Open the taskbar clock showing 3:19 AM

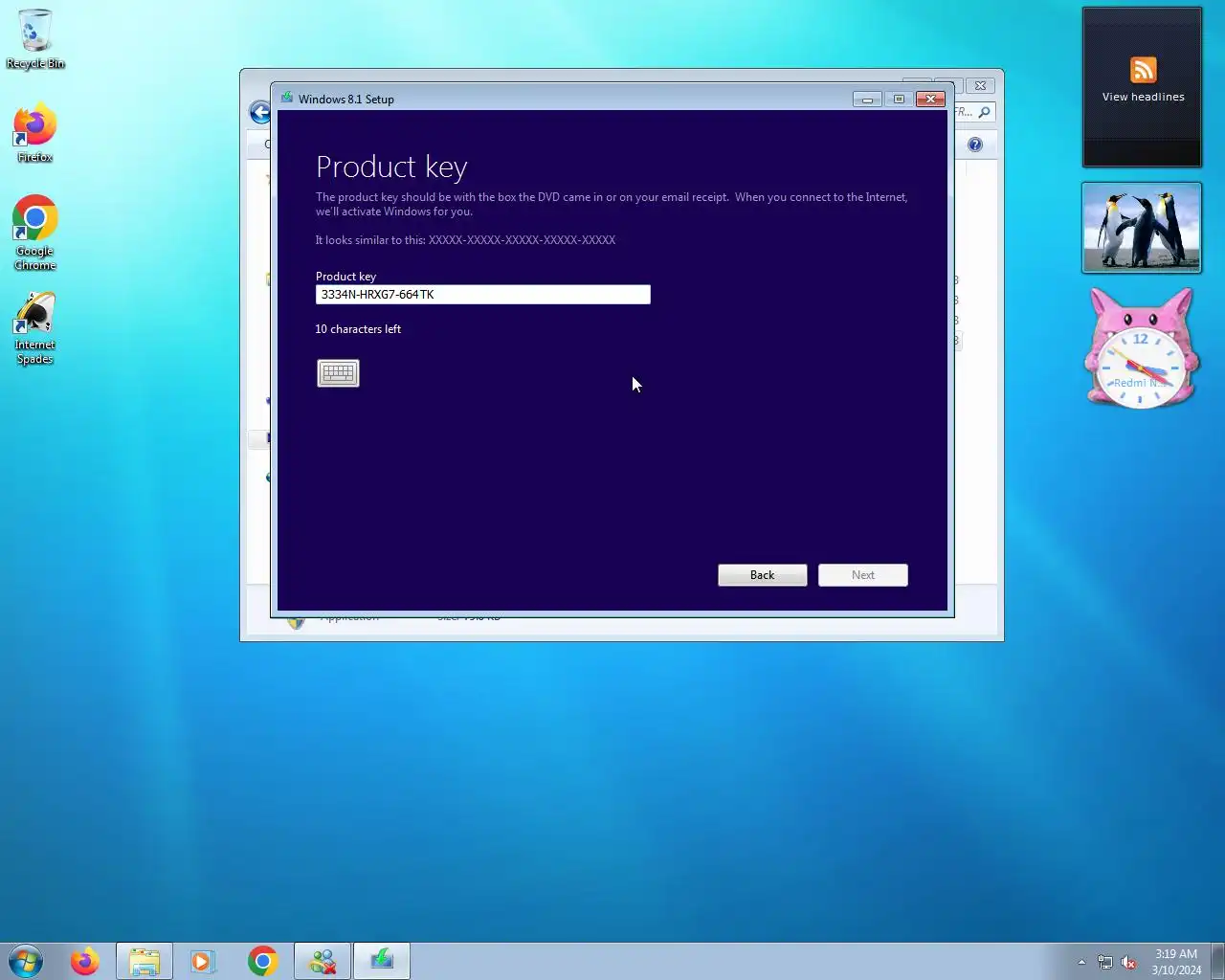(1176, 962)
